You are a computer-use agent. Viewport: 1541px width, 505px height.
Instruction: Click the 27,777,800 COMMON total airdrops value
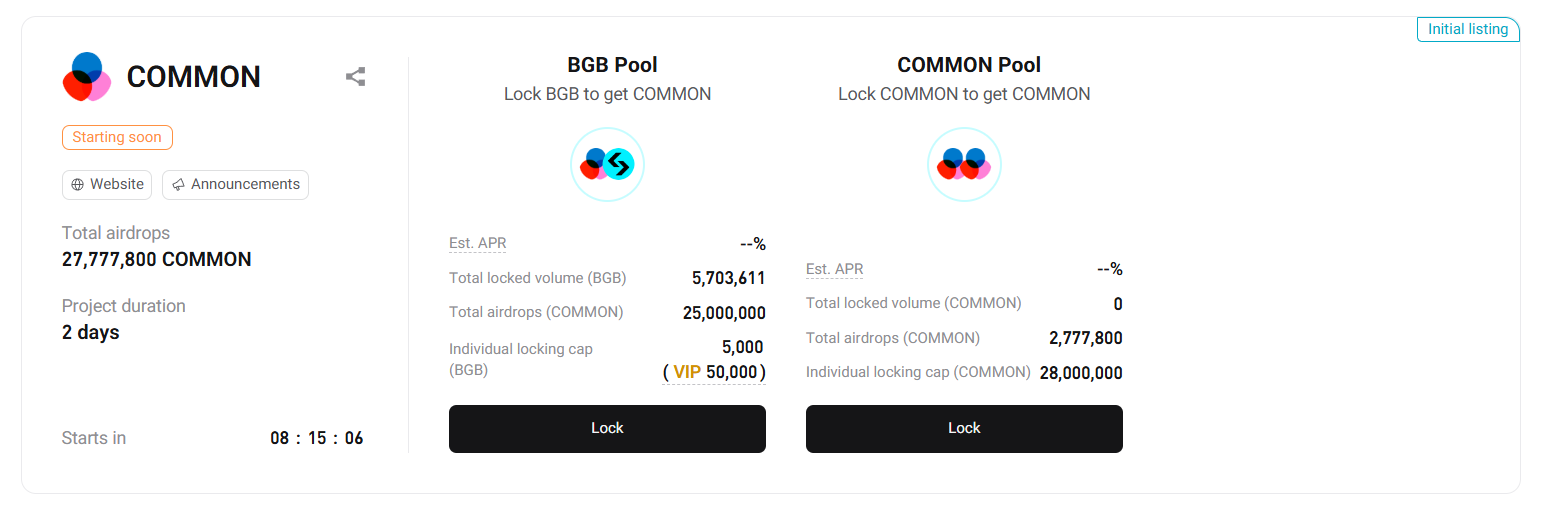point(156,260)
